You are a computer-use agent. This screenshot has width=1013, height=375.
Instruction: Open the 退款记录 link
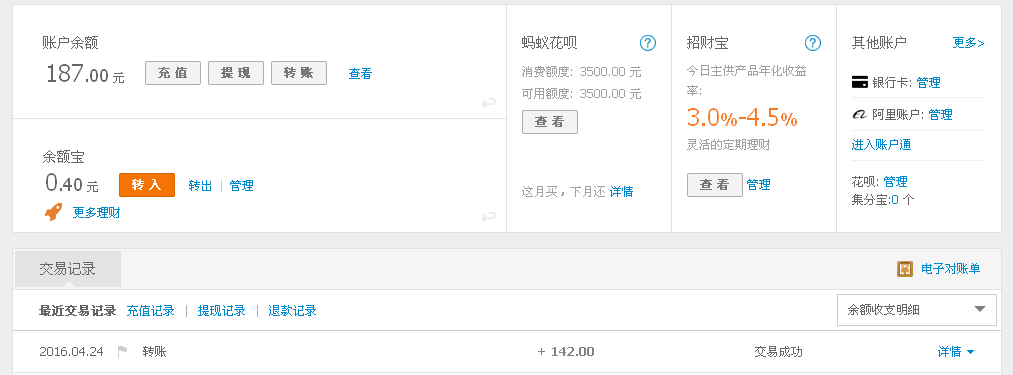click(x=293, y=310)
